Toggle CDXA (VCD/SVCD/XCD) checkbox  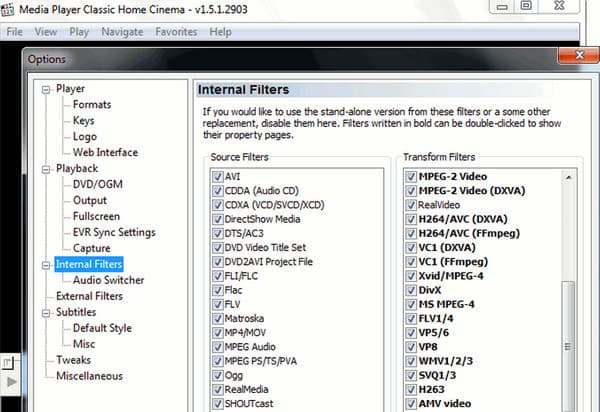click(x=218, y=205)
